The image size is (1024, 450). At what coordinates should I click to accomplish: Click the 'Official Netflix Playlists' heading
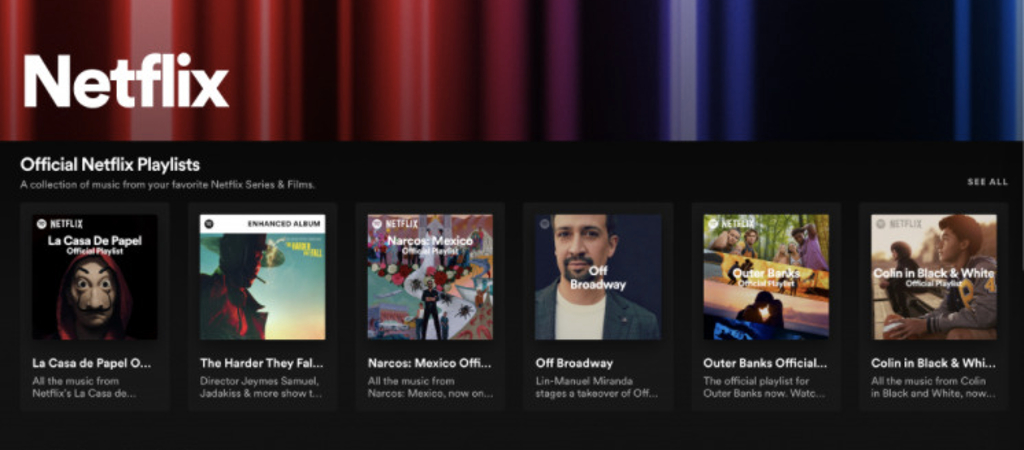point(110,164)
